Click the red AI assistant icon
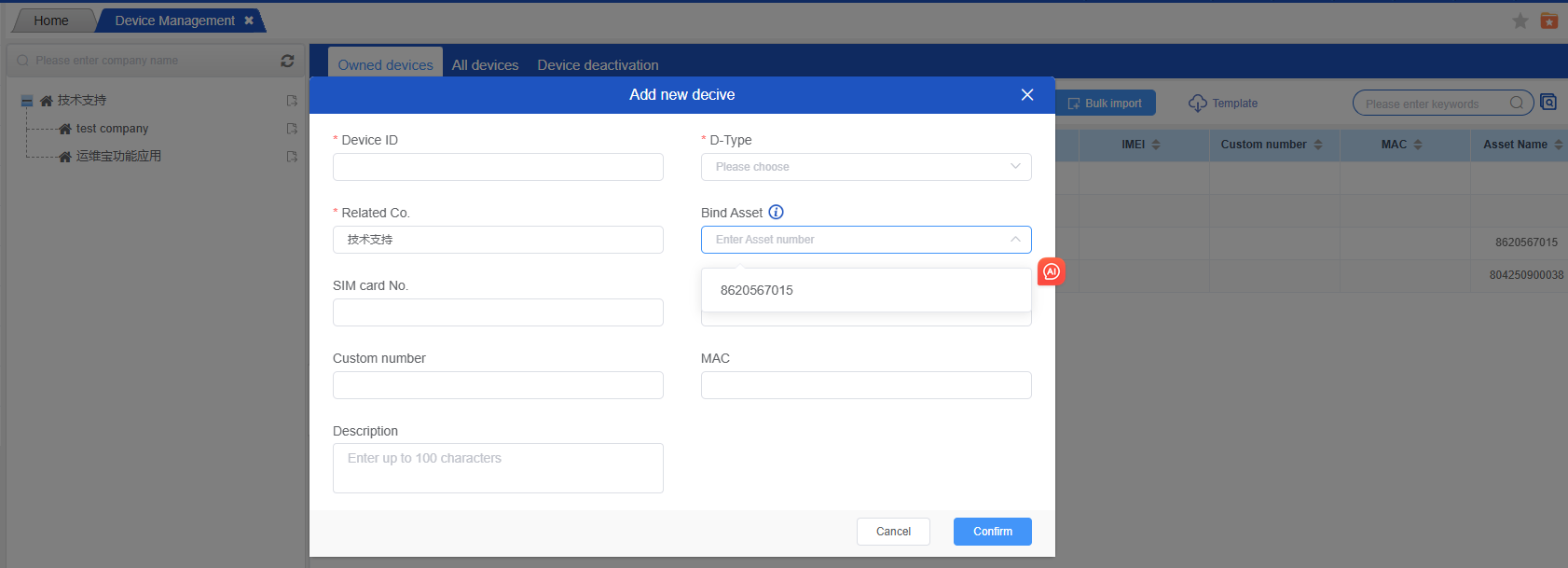The width and height of the screenshot is (1568, 568). [x=1052, y=271]
